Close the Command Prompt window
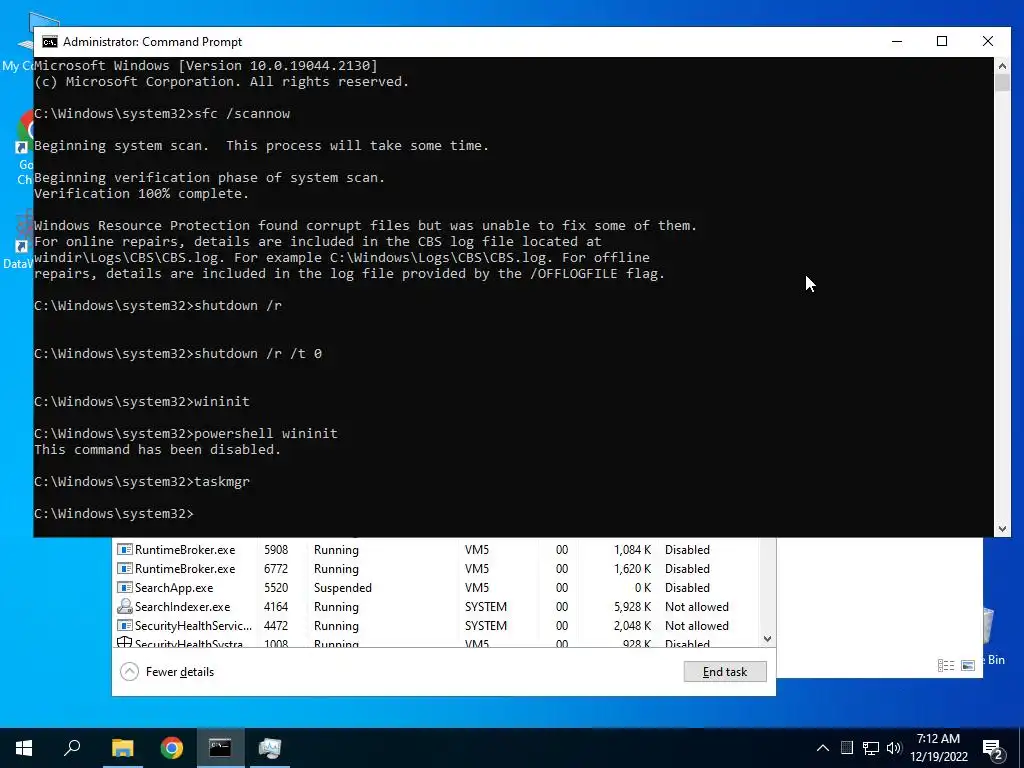1024x768 pixels. pyautogui.click(x=988, y=41)
